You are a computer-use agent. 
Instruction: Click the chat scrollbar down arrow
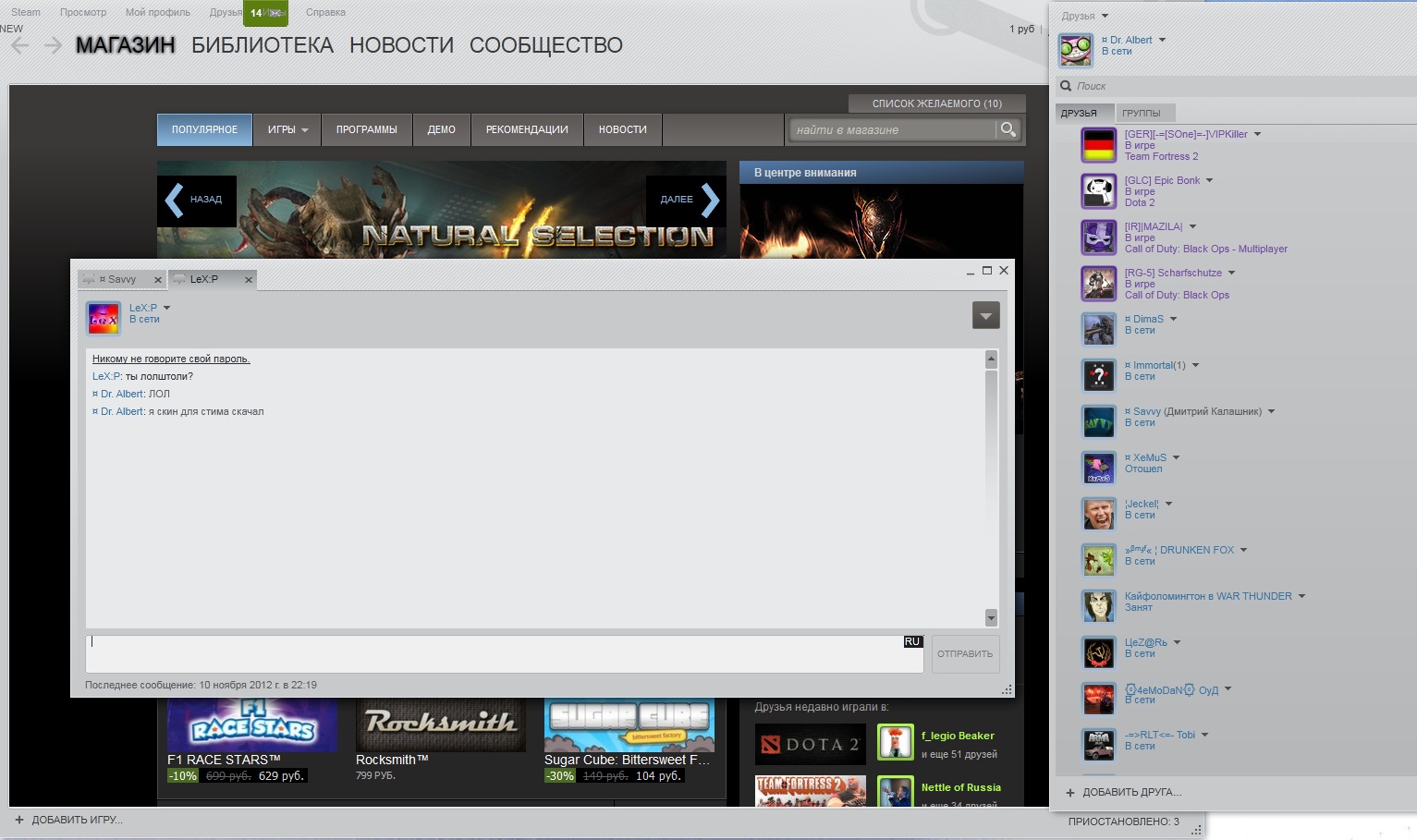[x=992, y=618]
